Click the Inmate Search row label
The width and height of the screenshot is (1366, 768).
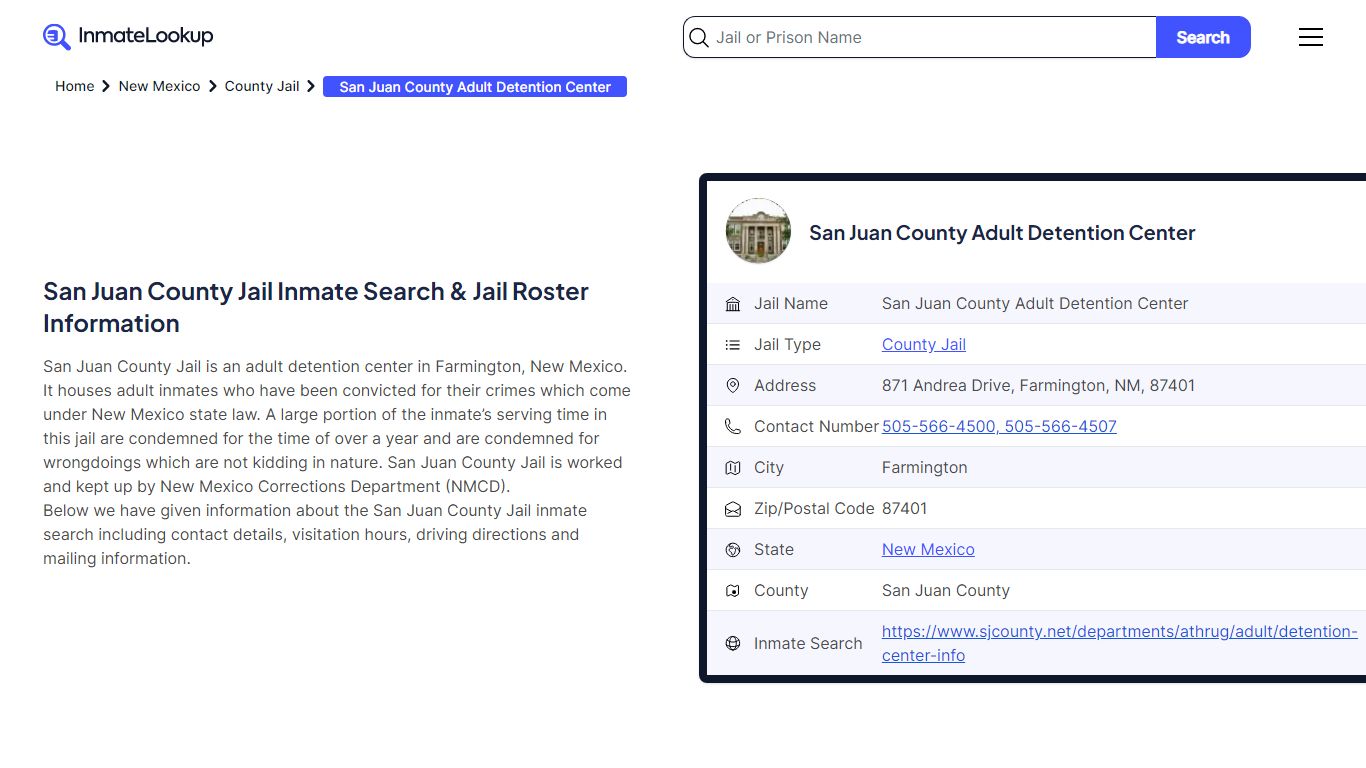coord(808,643)
